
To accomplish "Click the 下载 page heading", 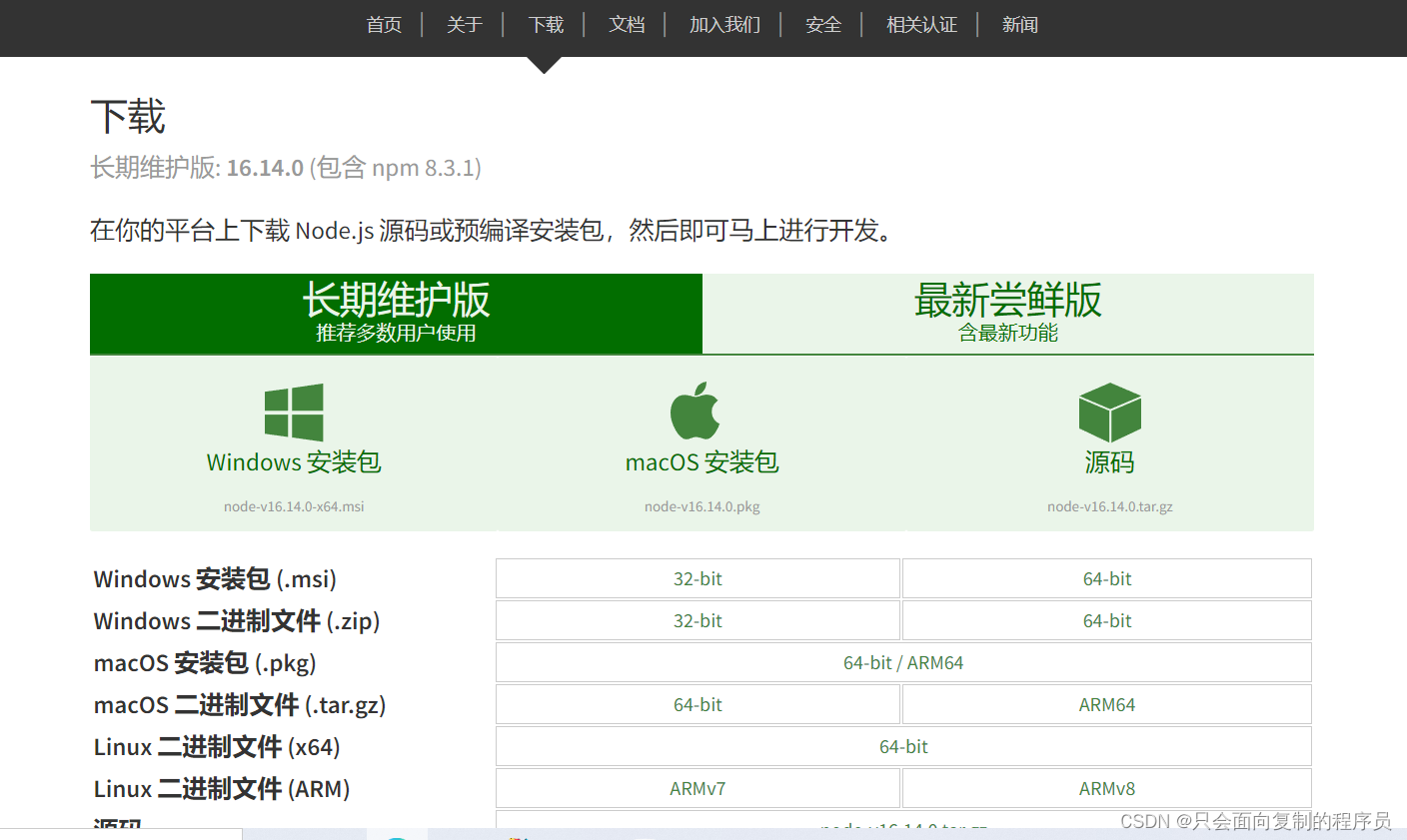I will (128, 117).
